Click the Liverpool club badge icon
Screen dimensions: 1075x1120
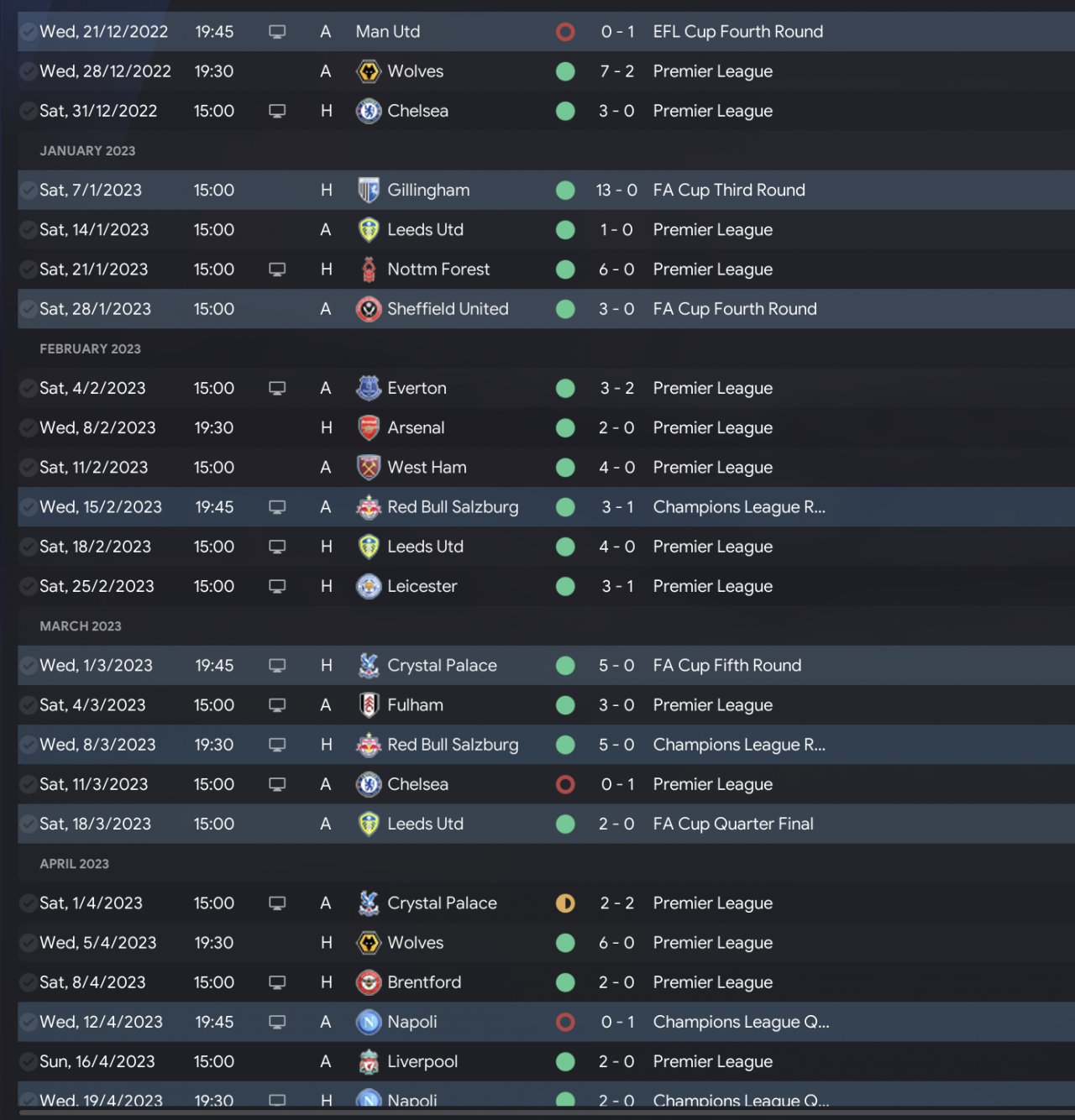tap(369, 1062)
